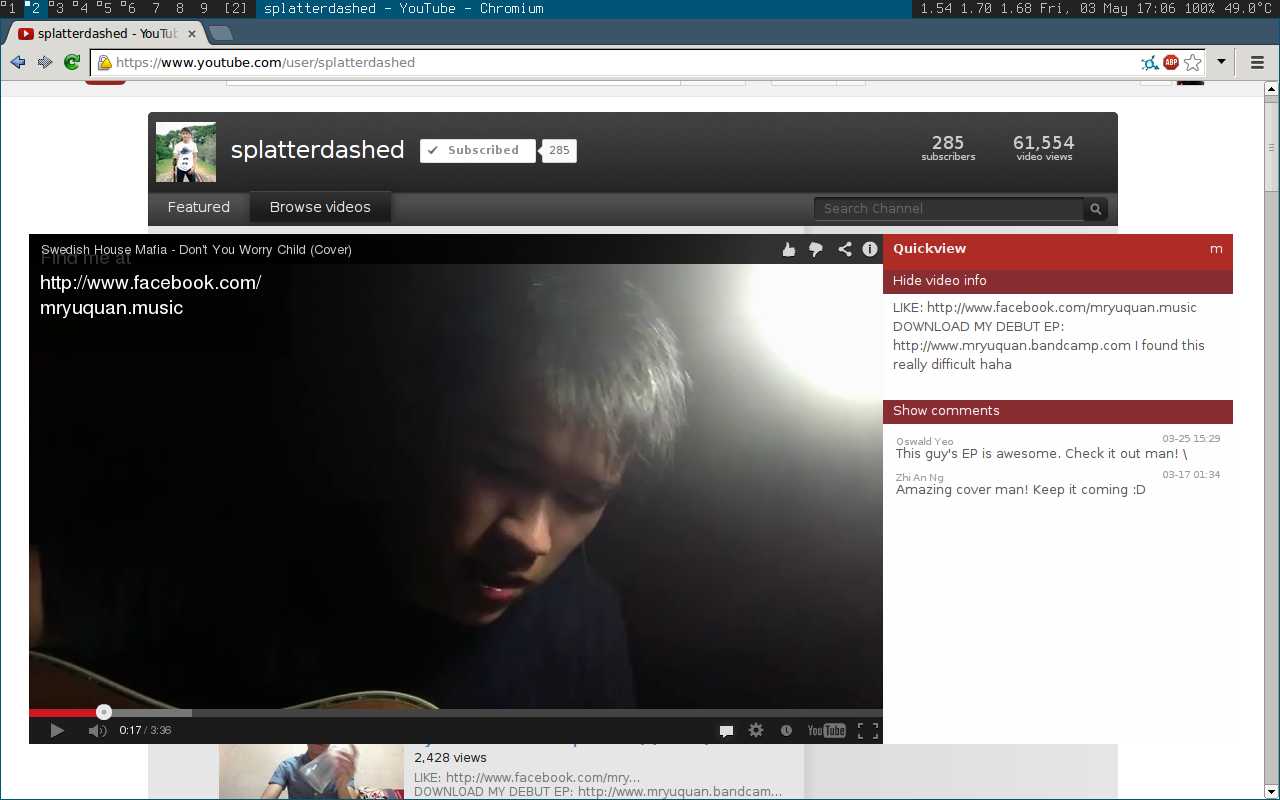Click the '2,428 views' text below the player
Viewport: 1280px width, 800px height.
[x=450, y=758]
